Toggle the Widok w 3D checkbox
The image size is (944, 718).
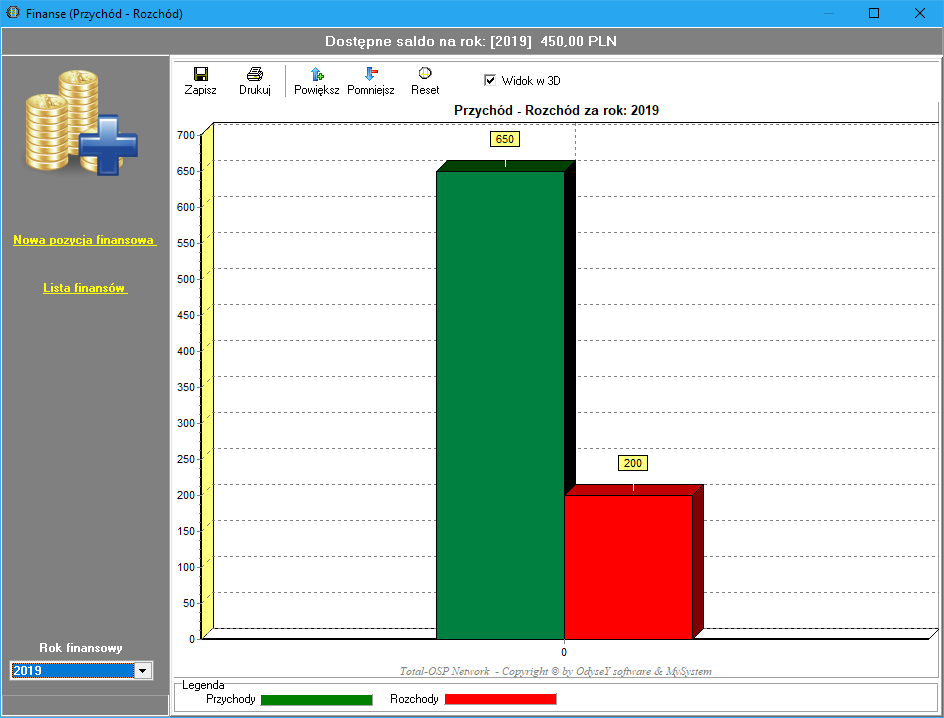(x=490, y=80)
